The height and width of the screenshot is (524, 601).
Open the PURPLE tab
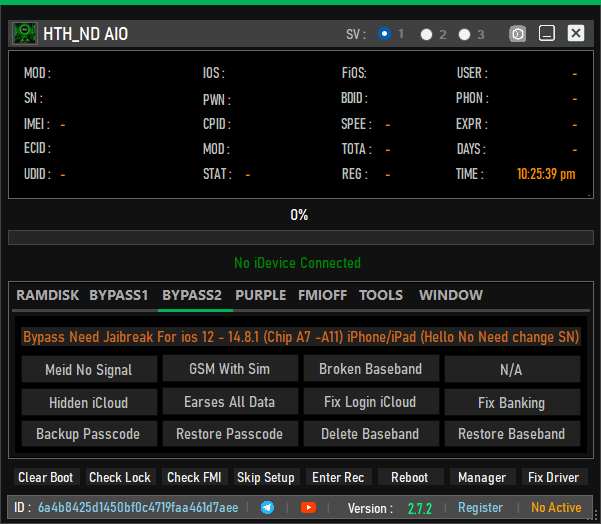(x=260, y=295)
